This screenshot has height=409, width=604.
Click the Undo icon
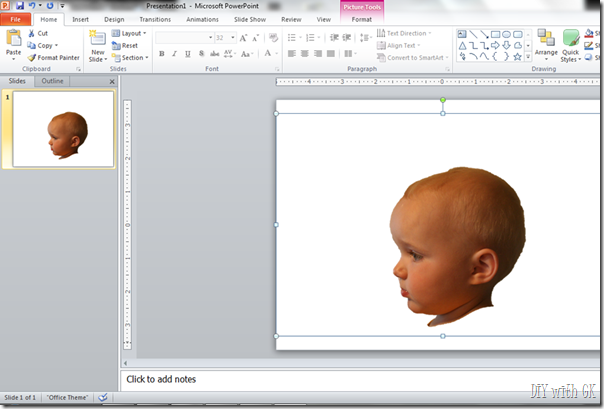coord(32,6)
